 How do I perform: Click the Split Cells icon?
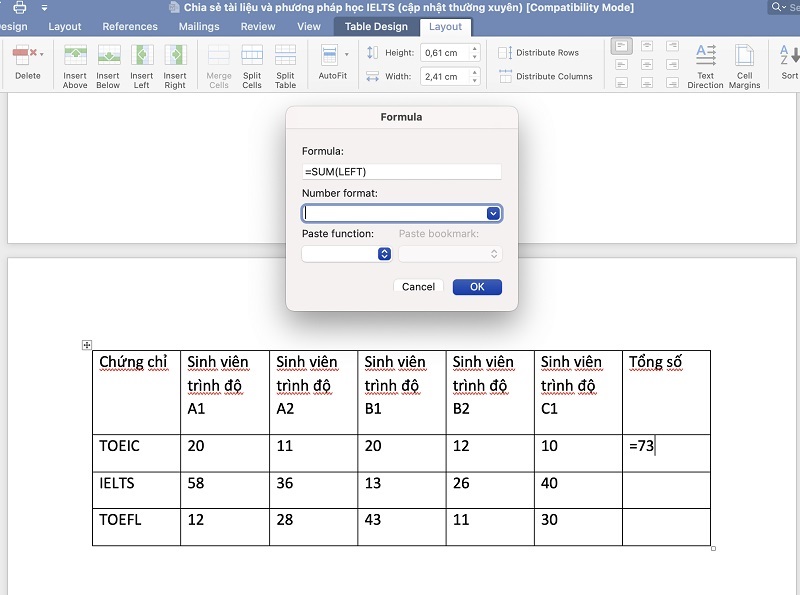click(x=252, y=56)
